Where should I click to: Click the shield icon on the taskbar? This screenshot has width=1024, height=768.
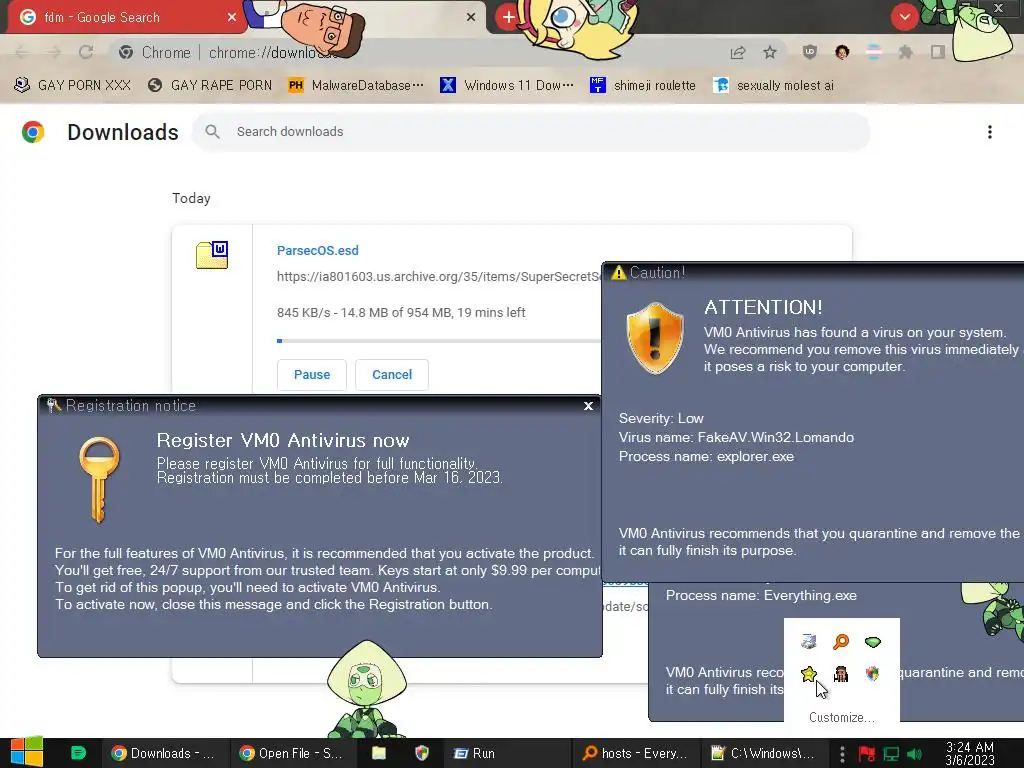point(422,753)
